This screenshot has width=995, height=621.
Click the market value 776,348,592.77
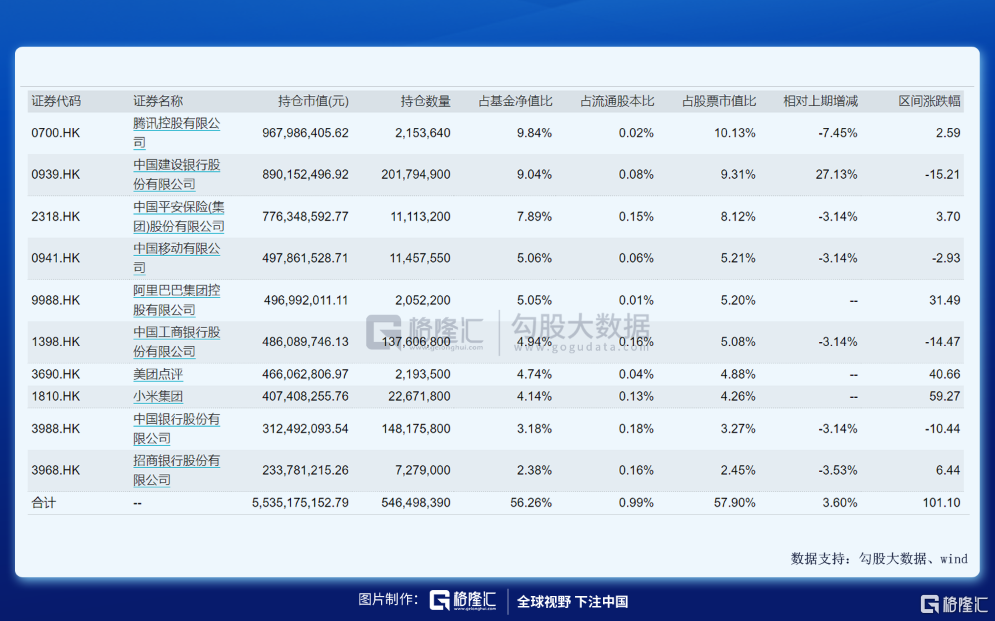tap(305, 216)
